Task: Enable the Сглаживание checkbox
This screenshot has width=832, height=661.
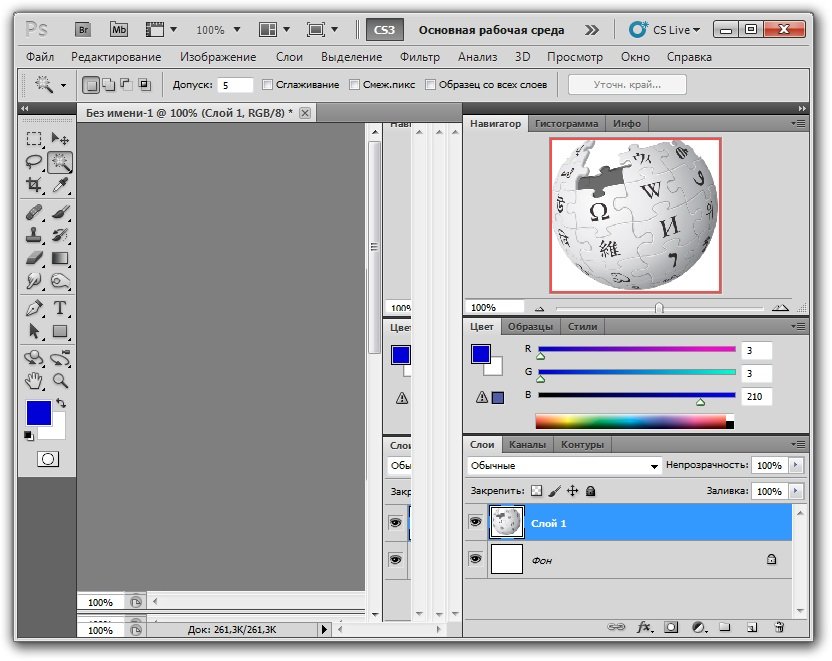Action: 267,85
